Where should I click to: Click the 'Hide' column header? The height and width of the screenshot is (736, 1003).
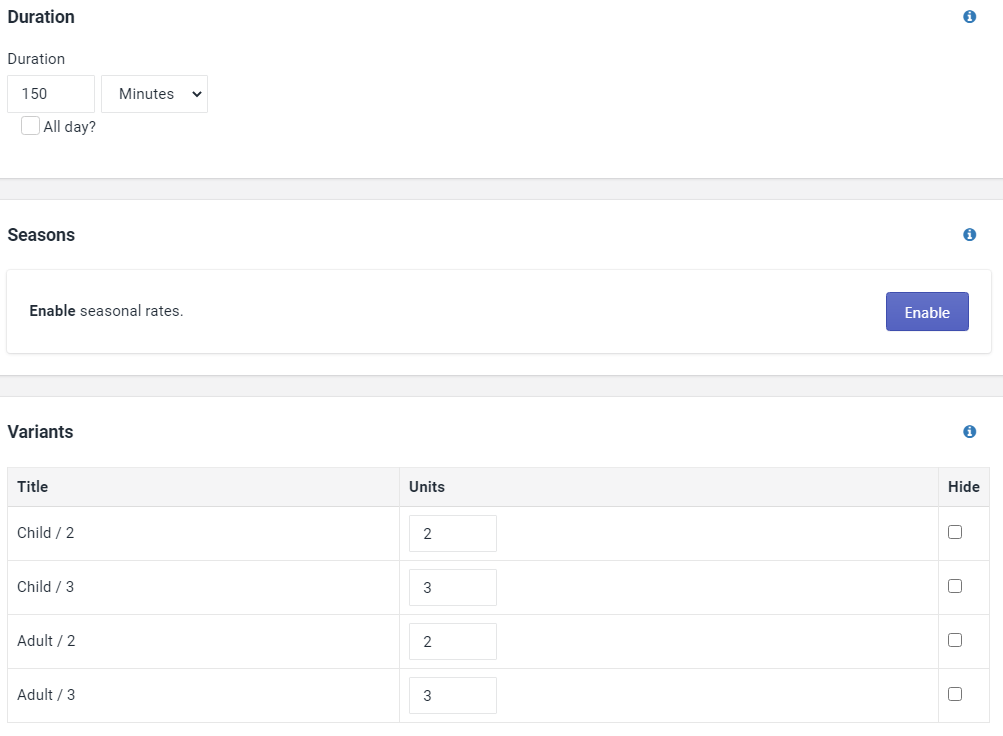tap(963, 487)
